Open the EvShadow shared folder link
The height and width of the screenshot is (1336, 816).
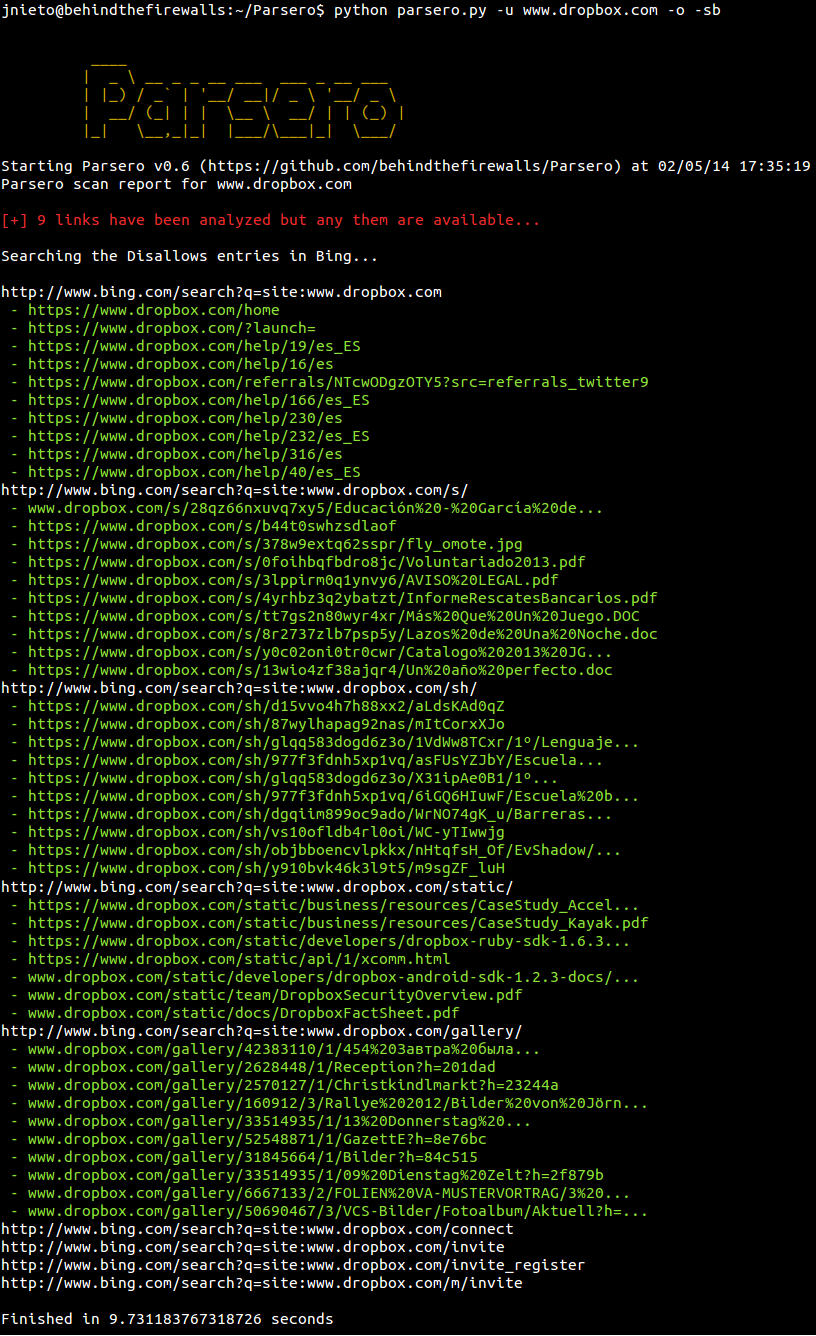pos(325,850)
